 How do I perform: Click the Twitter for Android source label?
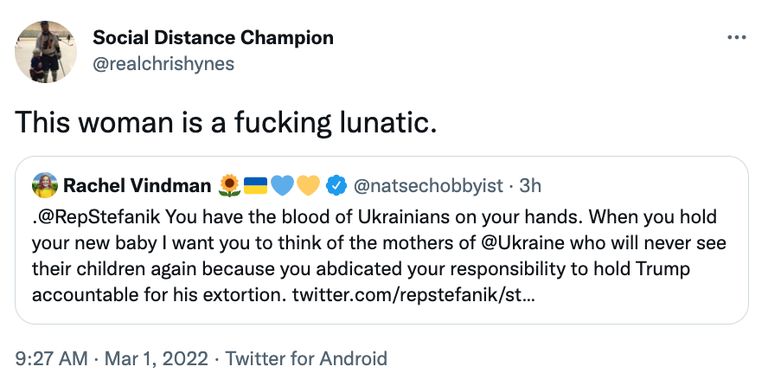coord(306,359)
